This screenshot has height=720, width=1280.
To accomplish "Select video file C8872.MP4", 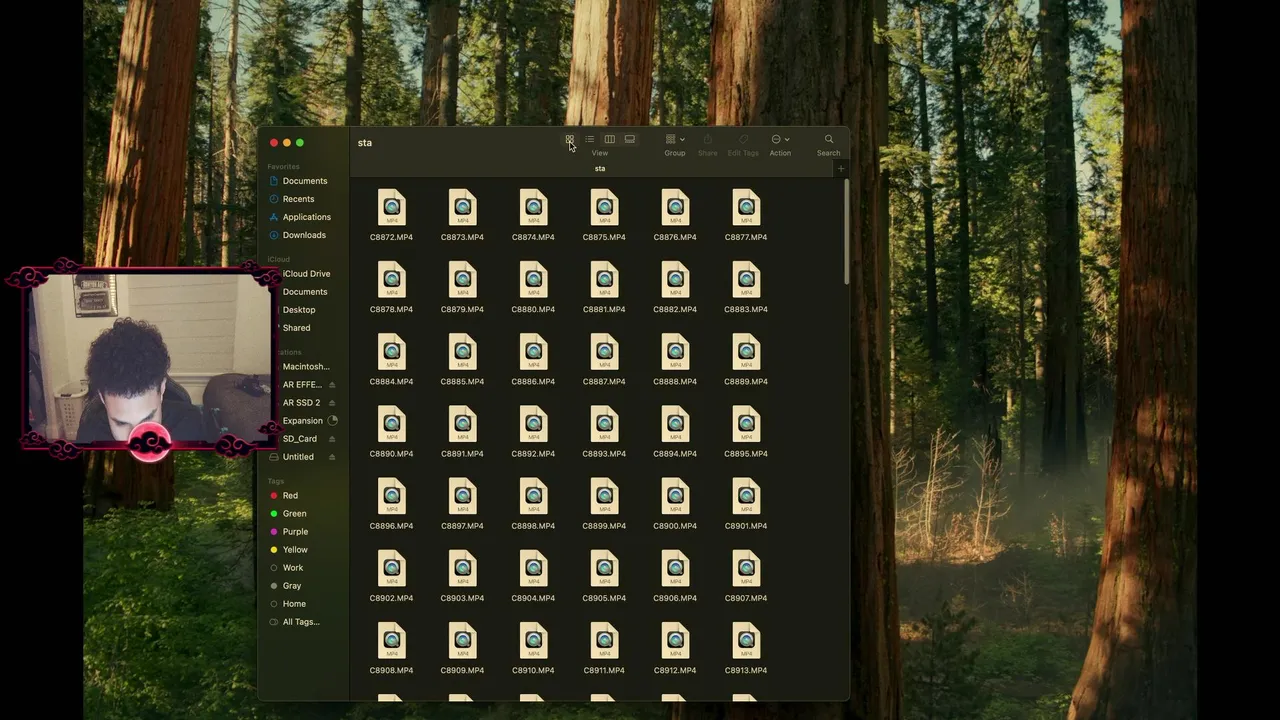I will 391,208.
